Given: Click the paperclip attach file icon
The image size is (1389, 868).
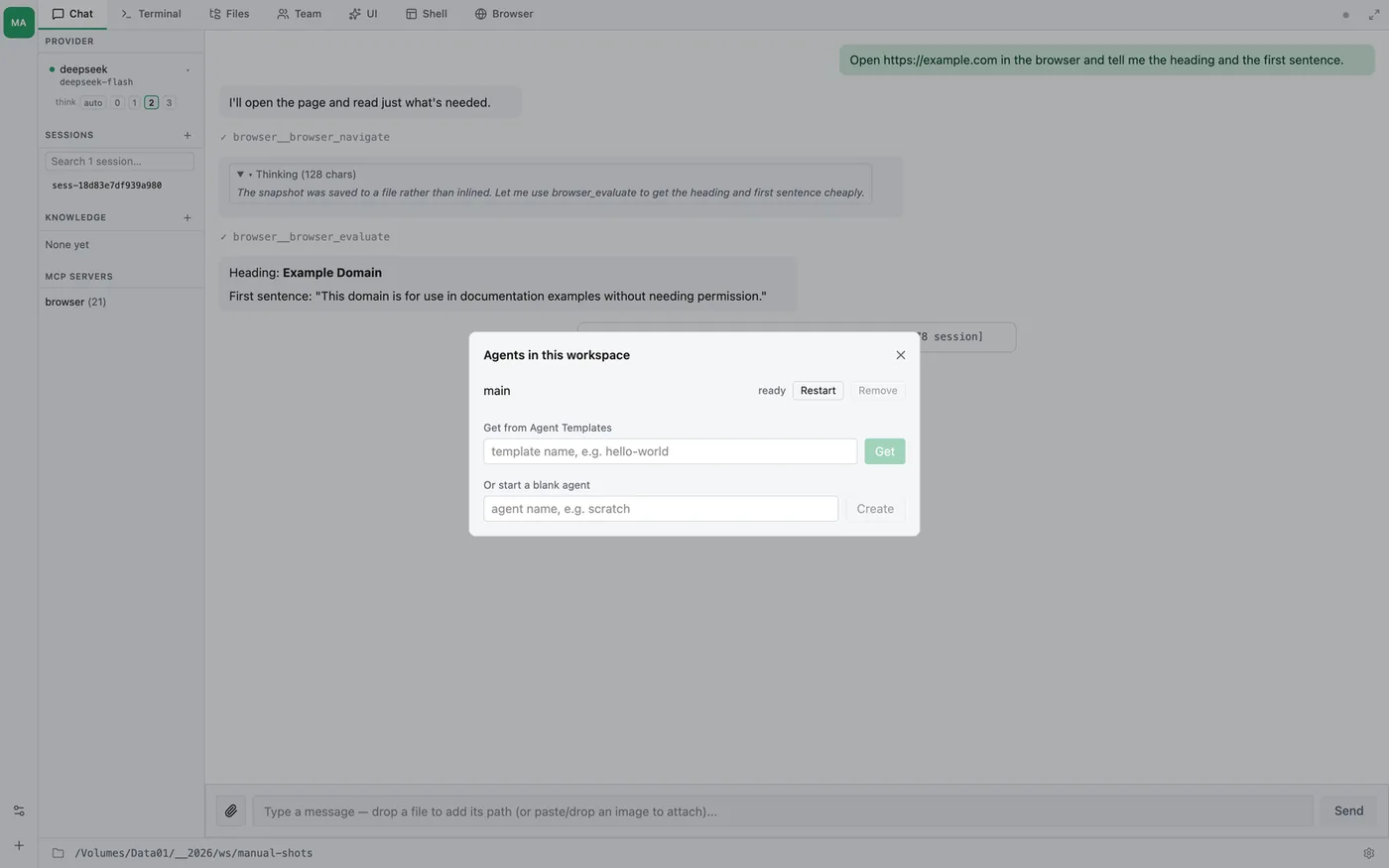Looking at the screenshot, I should [x=231, y=810].
